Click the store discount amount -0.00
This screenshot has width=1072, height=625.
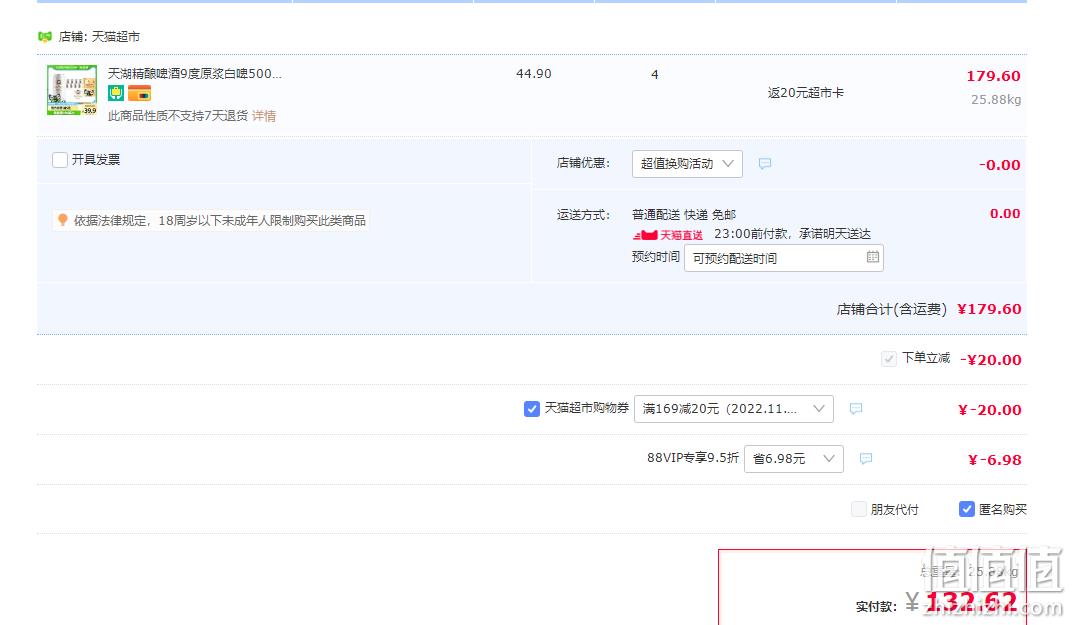point(1000,165)
